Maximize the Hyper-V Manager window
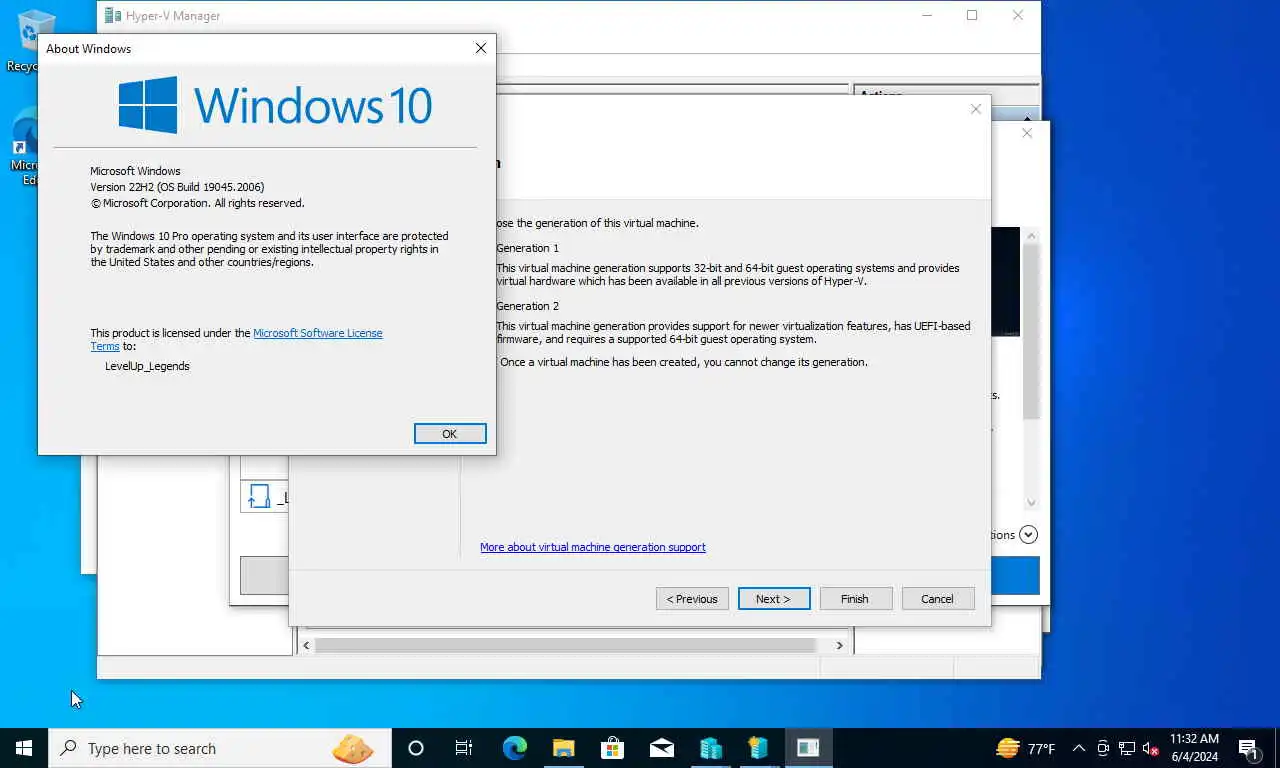Image resolution: width=1280 pixels, height=768 pixels. tap(972, 15)
